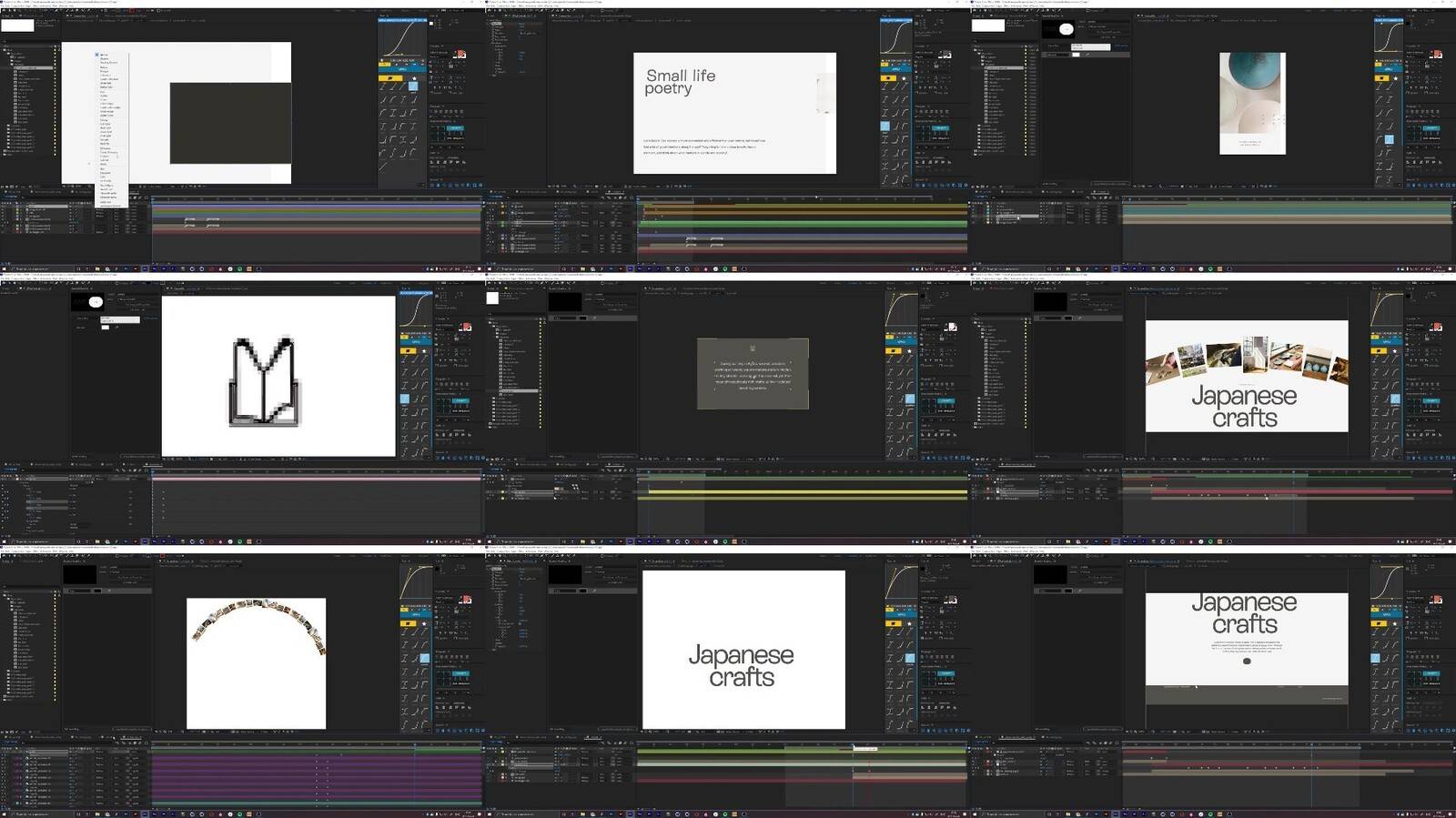This screenshot has height=818, width=1456.
Task: Open Windows Start in Japanese crafts paragraph screenshot
Action: (x=974, y=814)
